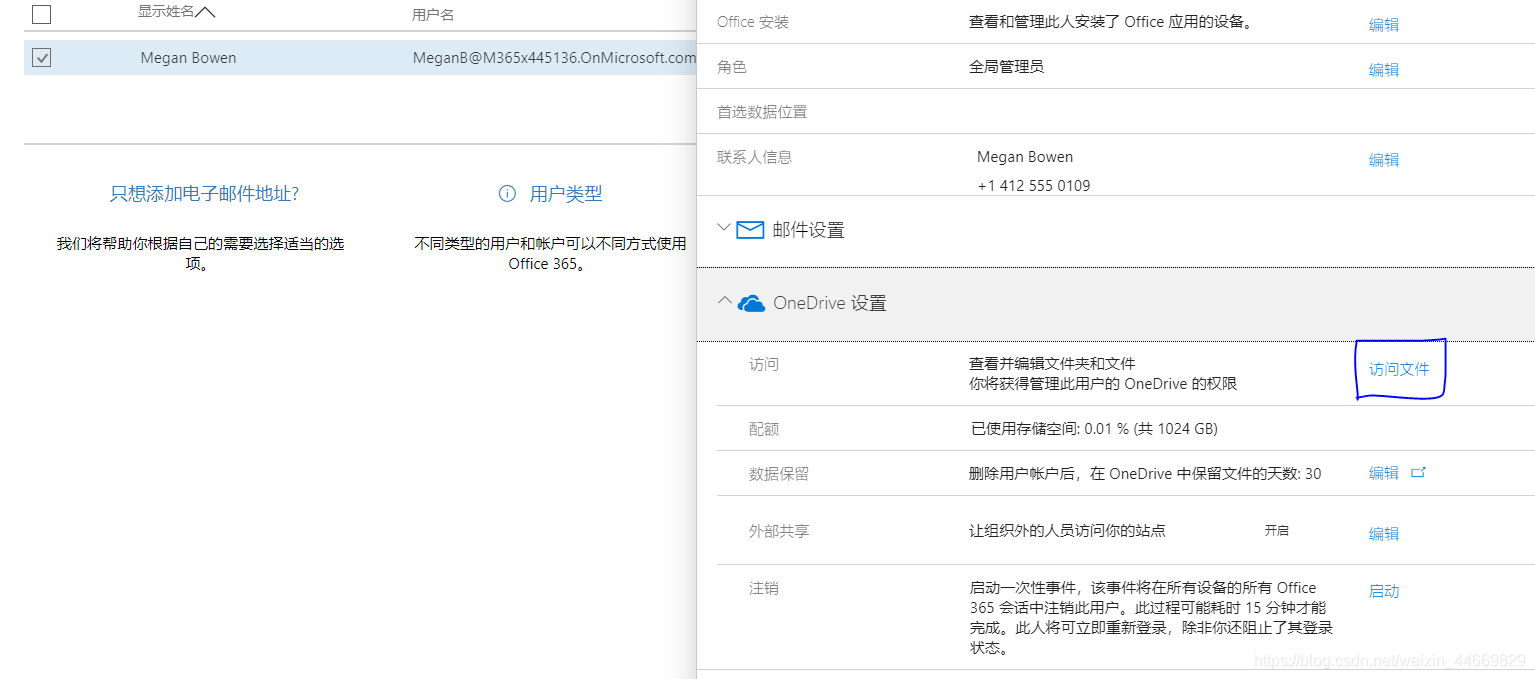Click the mail envelope icon
The width and height of the screenshot is (1535, 679).
pyautogui.click(x=750, y=230)
